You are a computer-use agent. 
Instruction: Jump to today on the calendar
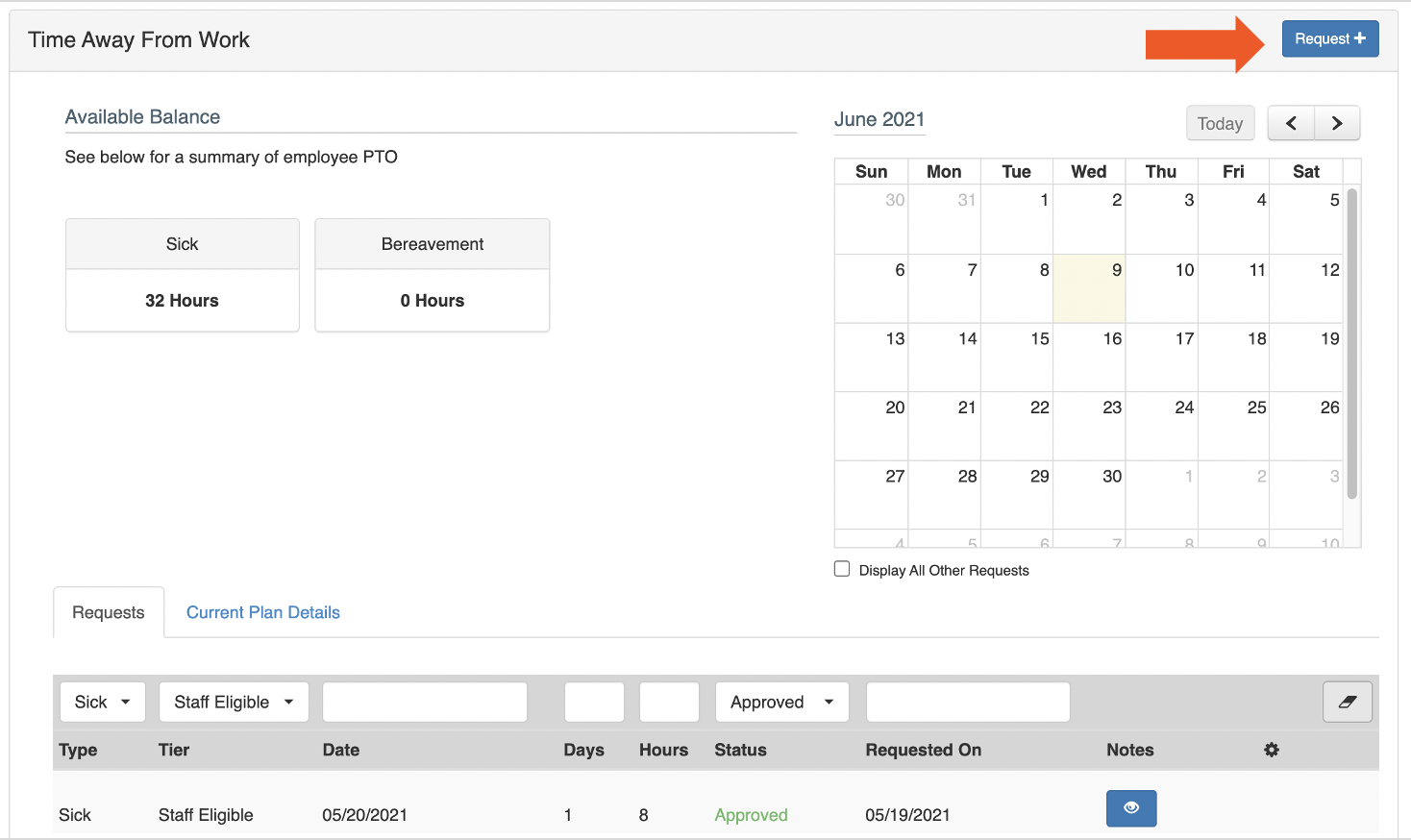(1220, 123)
